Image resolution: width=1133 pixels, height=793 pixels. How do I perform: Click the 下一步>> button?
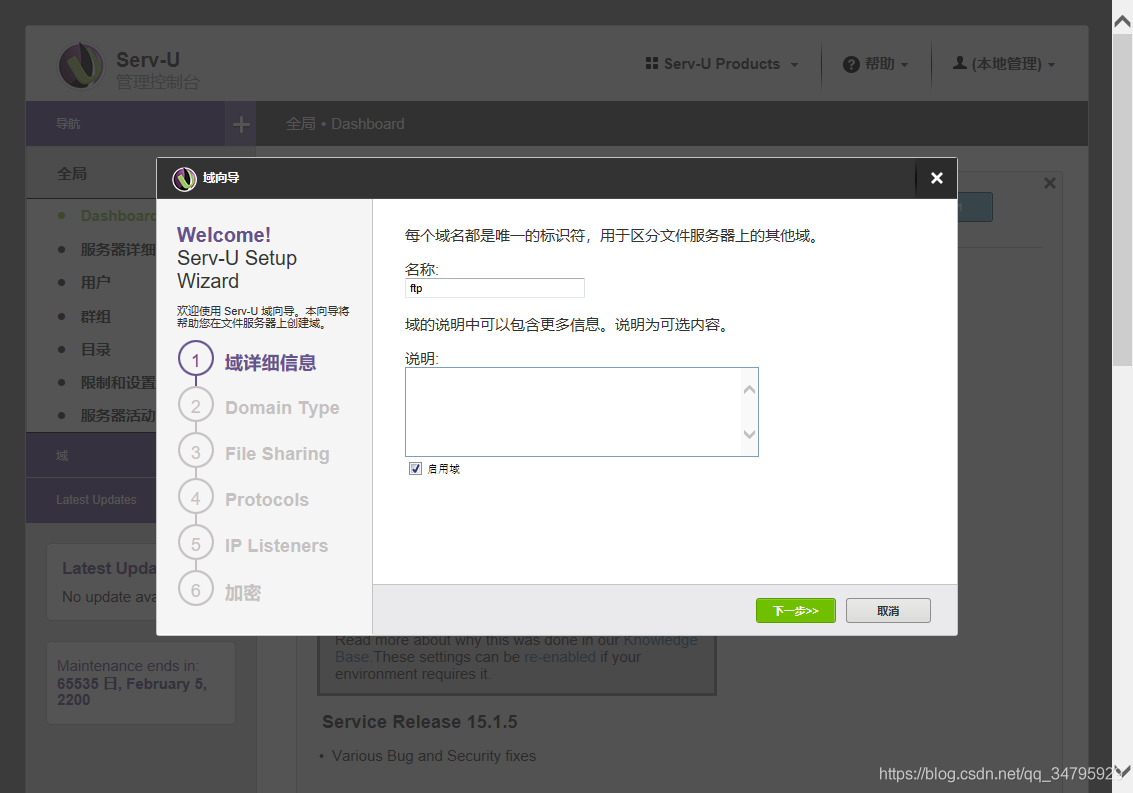(x=796, y=611)
